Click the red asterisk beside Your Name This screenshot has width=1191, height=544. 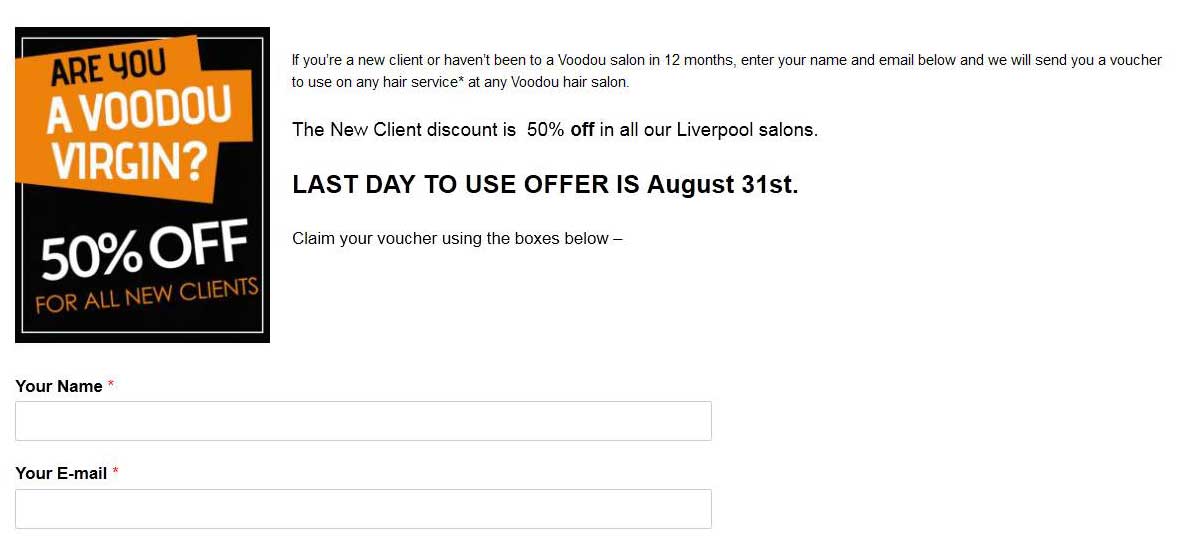click(111, 384)
